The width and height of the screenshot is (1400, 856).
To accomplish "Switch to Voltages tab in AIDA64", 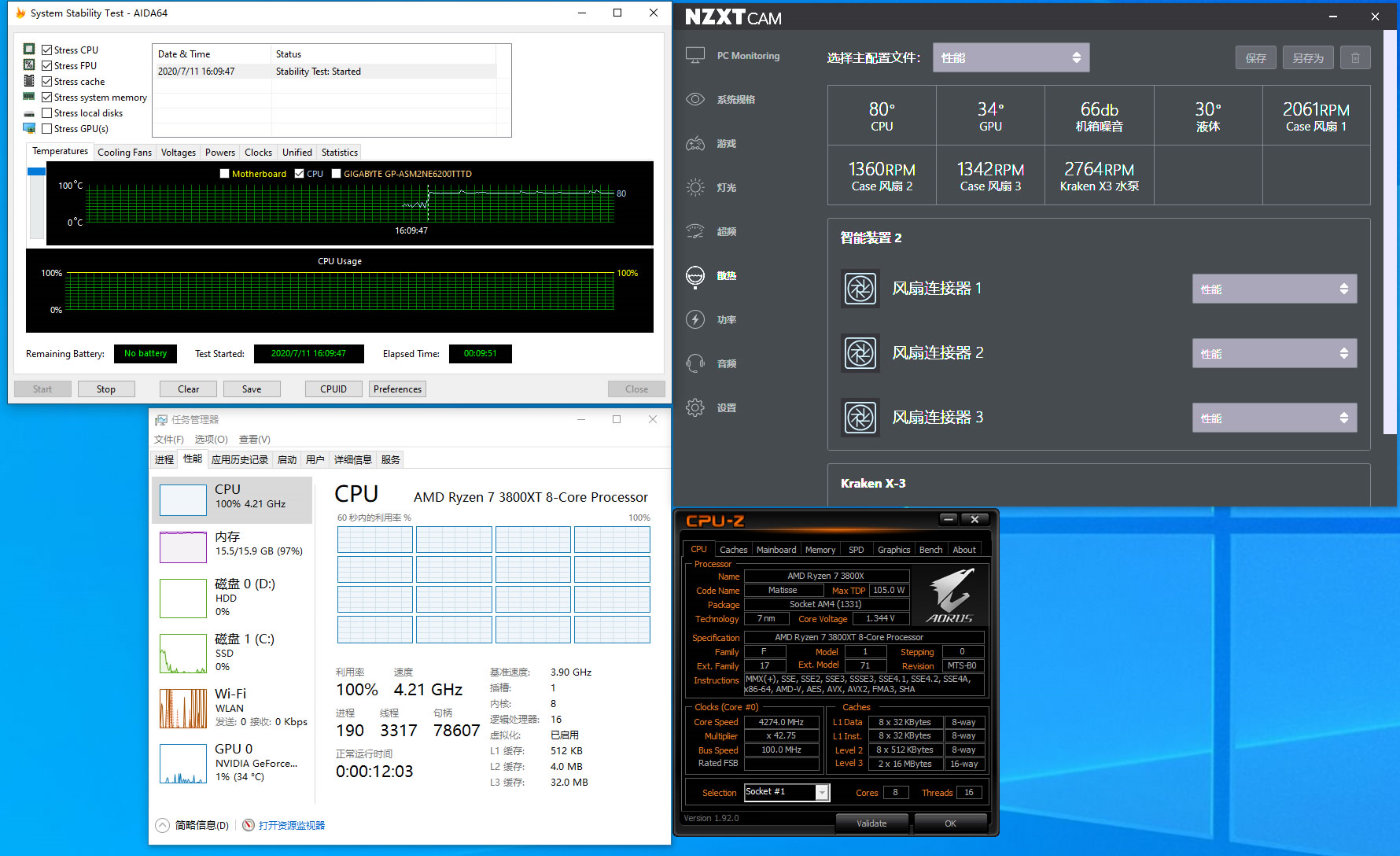I will [x=178, y=152].
